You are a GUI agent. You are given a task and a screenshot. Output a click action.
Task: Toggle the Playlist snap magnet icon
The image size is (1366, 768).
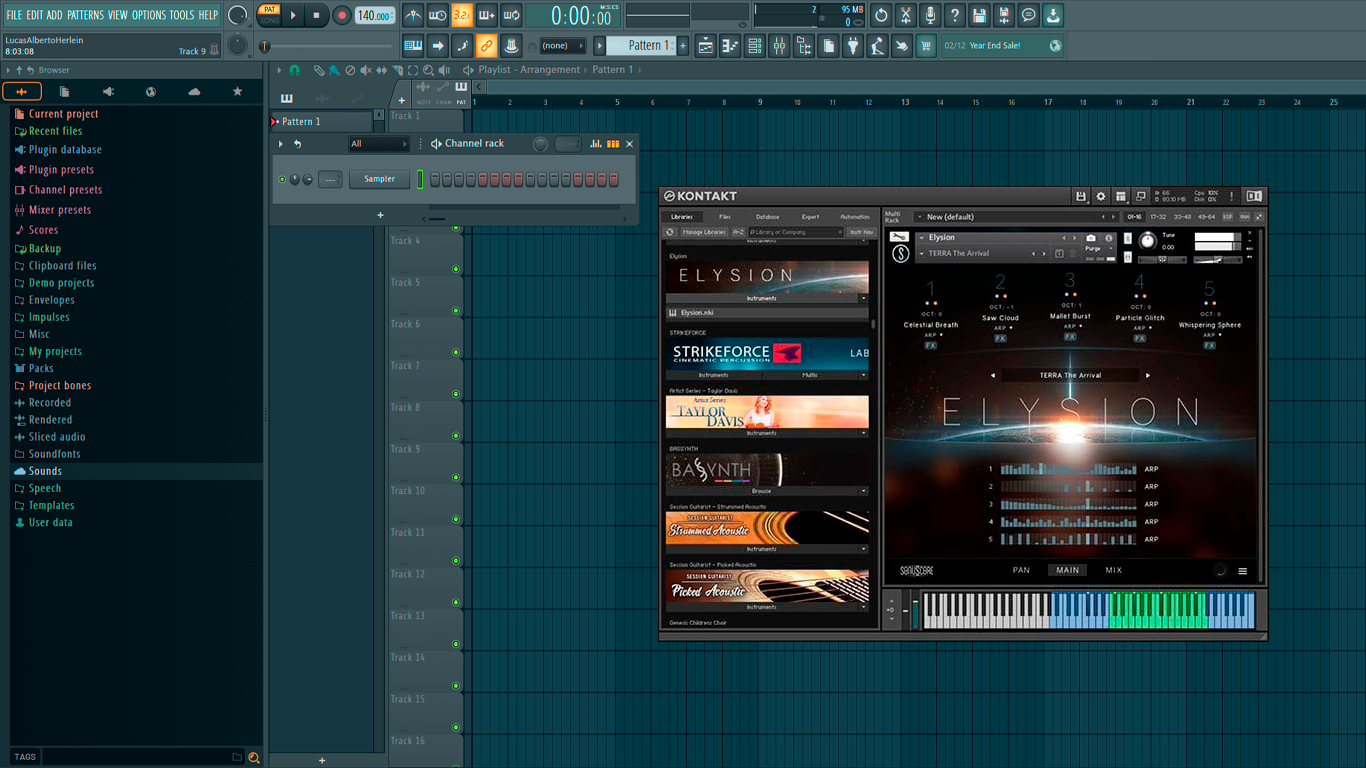[x=294, y=70]
